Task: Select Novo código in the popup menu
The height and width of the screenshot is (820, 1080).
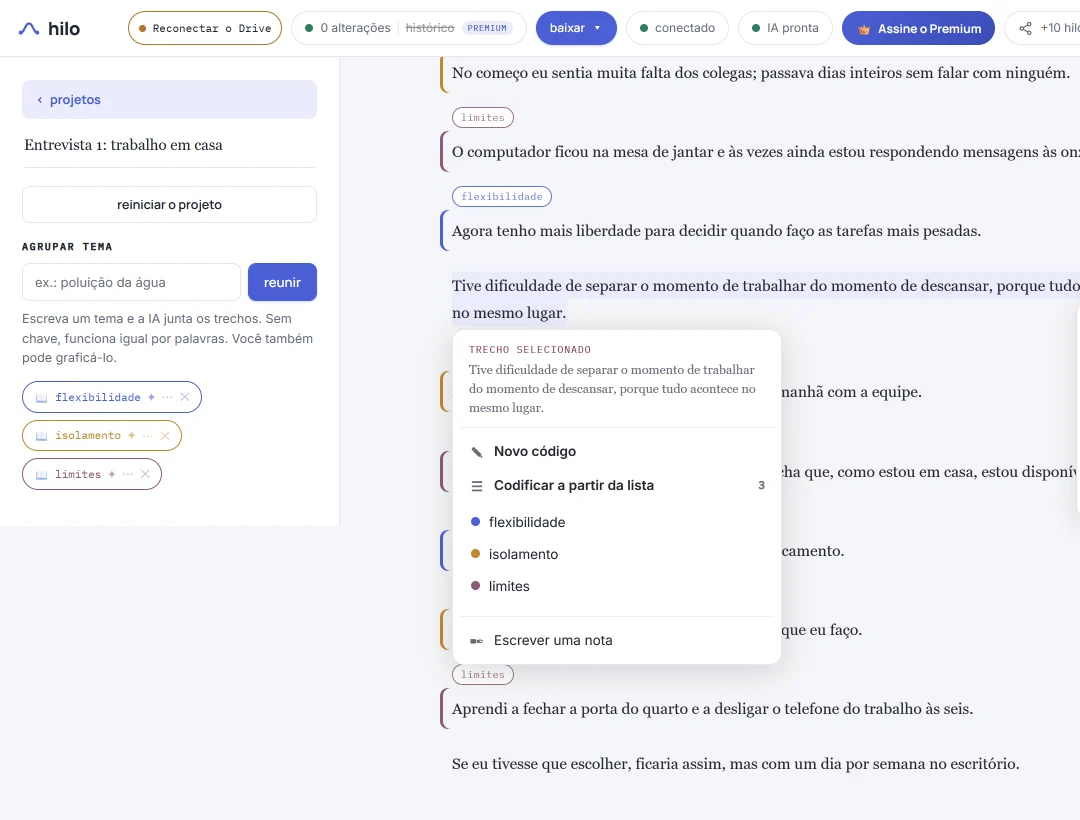Action: [616, 452]
